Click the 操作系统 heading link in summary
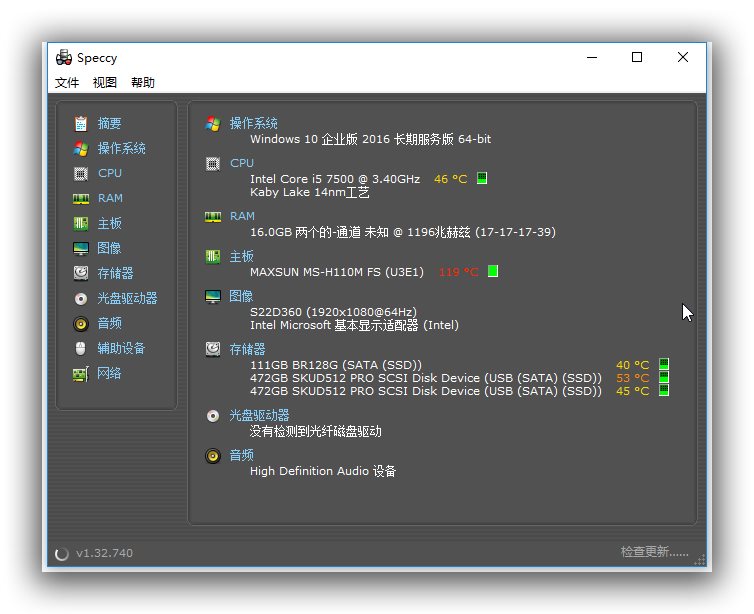 click(253, 124)
